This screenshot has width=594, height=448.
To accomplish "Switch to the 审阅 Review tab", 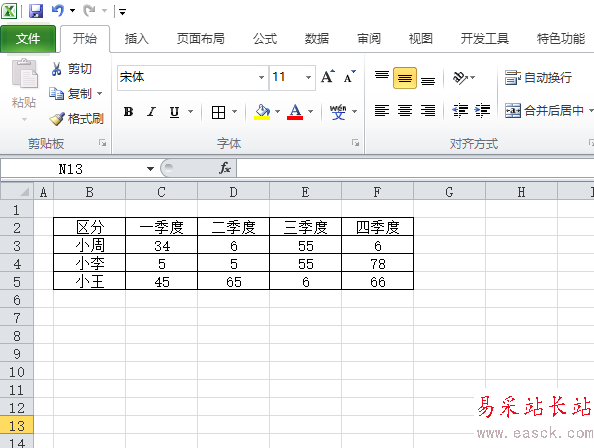I will click(369, 38).
